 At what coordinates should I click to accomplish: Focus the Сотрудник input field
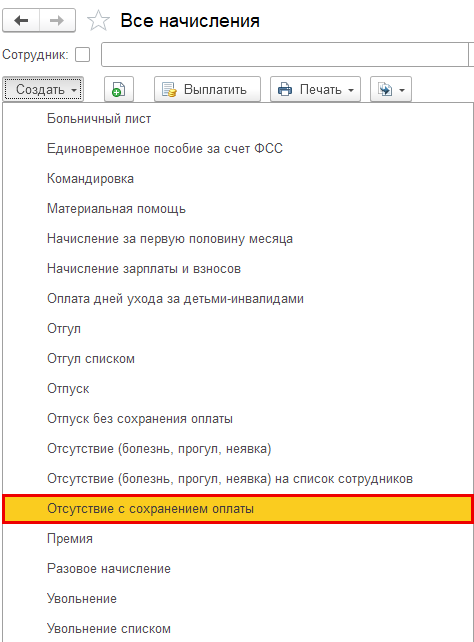pos(287,54)
